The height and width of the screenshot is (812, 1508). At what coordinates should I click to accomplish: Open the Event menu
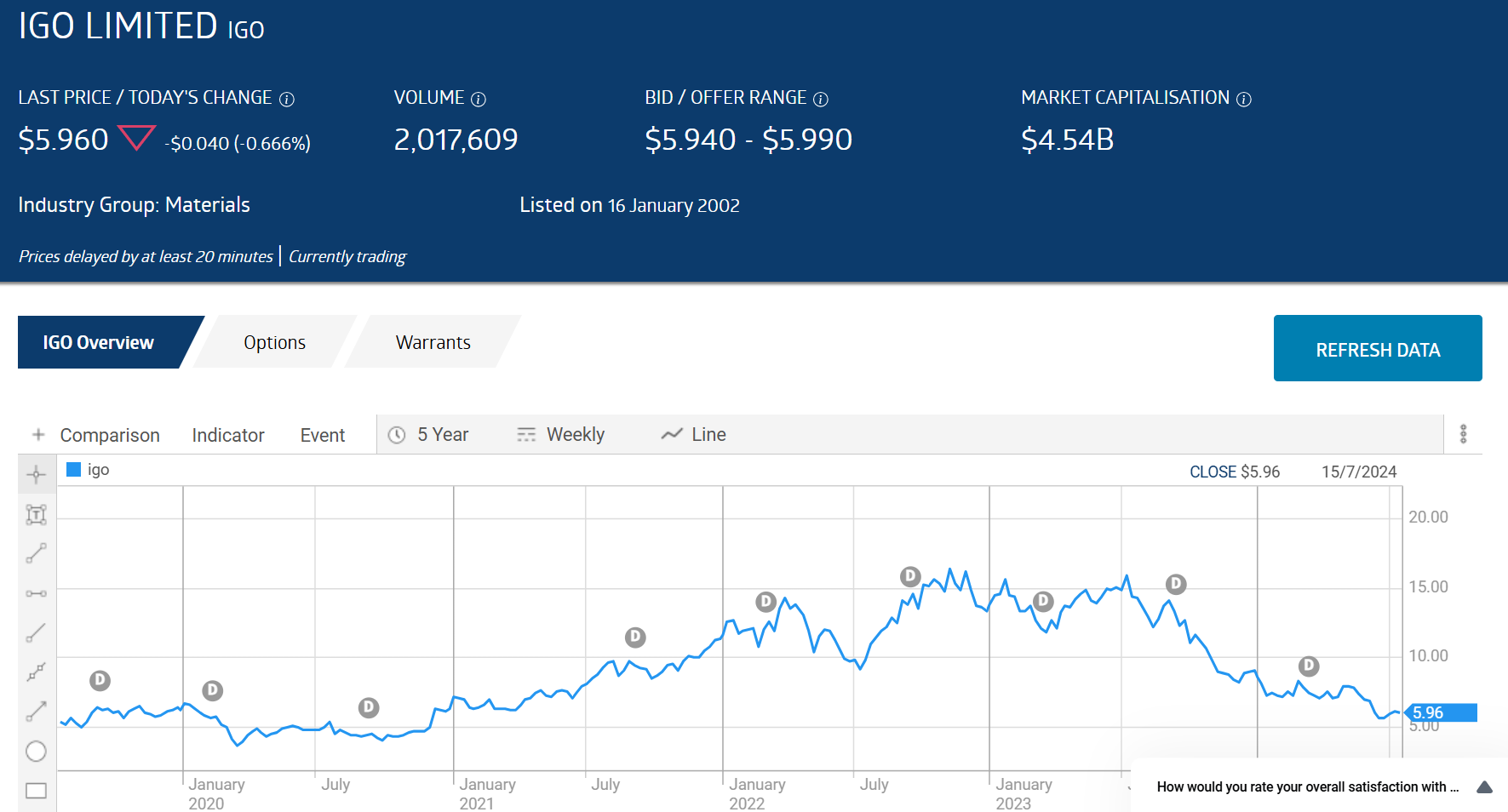click(323, 435)
